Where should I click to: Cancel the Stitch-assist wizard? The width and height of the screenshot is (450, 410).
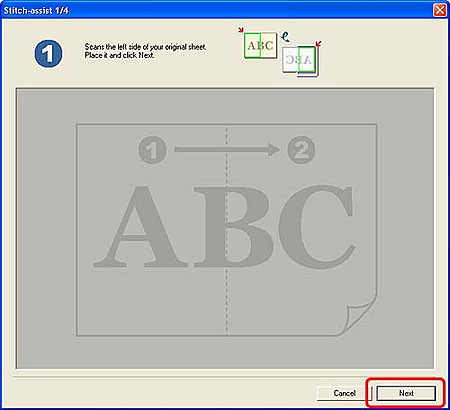(x=344, y=393)
